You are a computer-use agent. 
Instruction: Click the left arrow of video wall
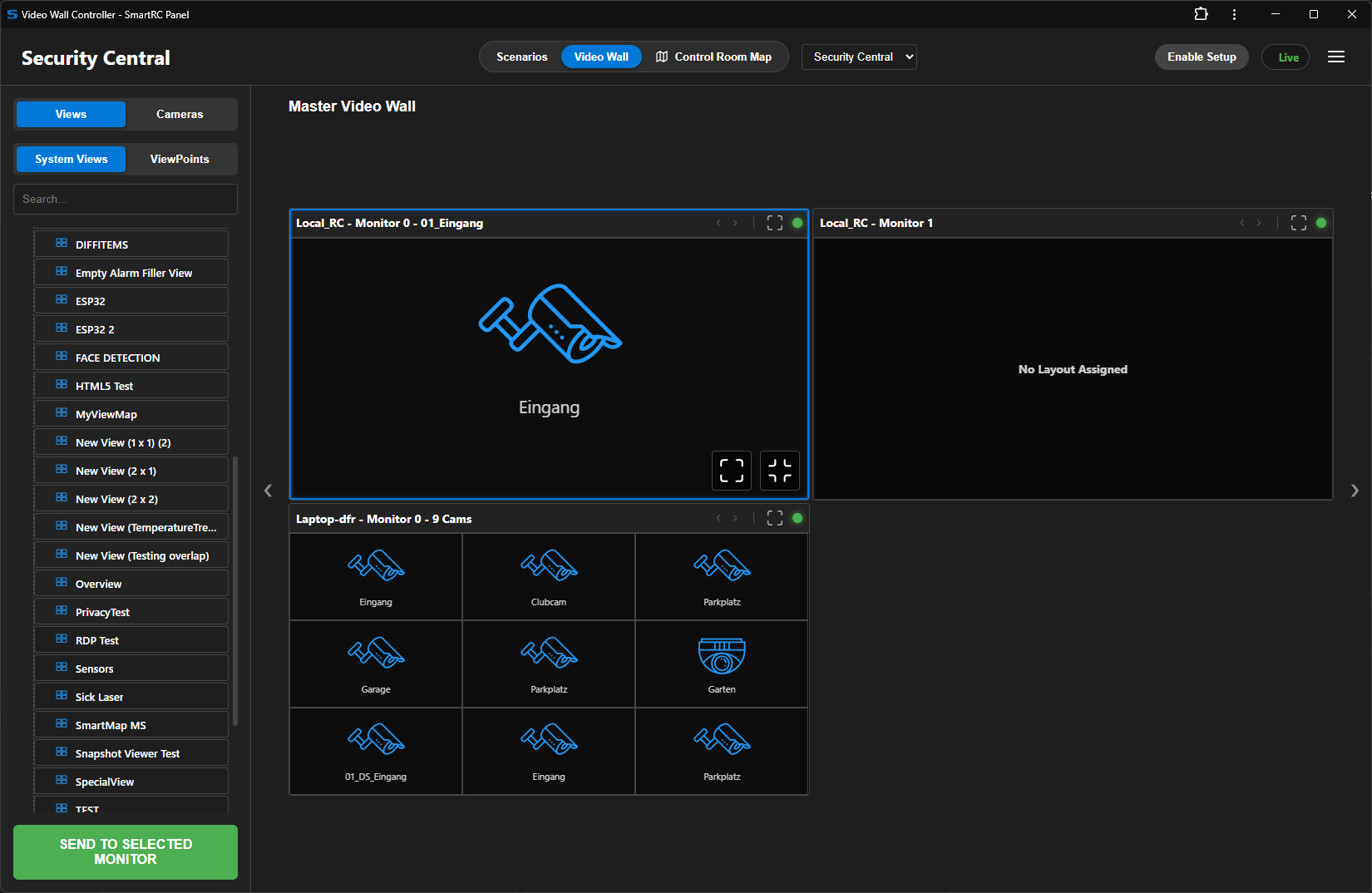tap(268, 491)
